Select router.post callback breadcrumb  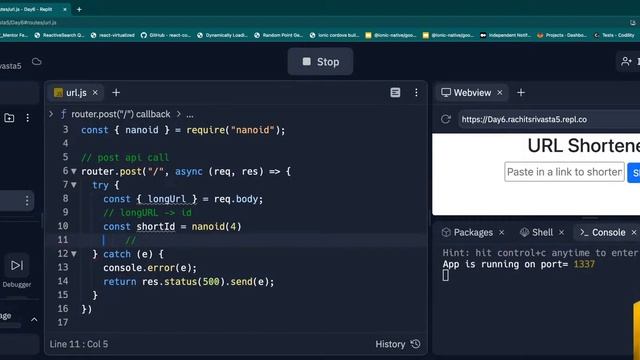click(x=120, y=114)
